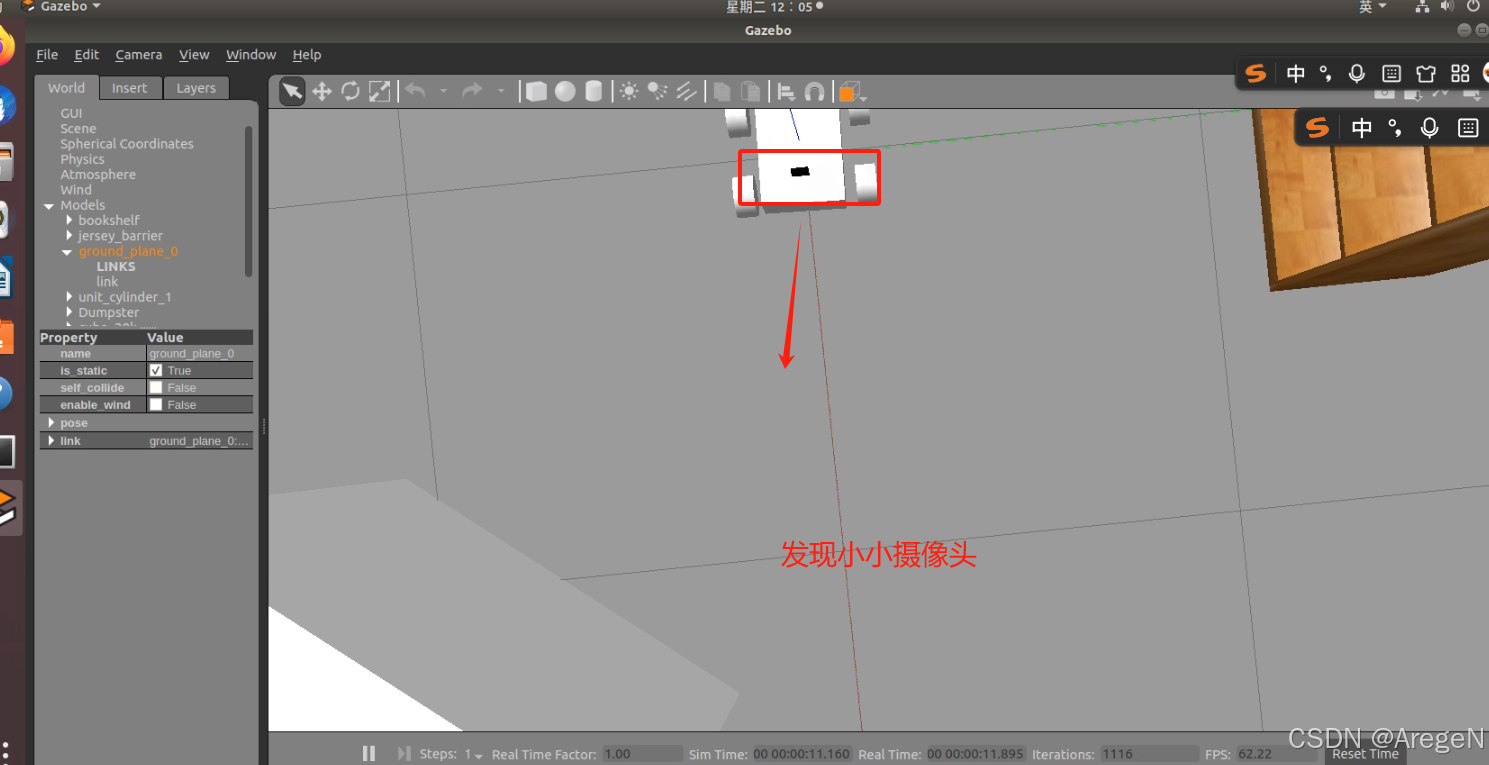Viewport: 1489px width, 765px height.
Task: Choose the Selection mode arrow tool
Action: coord(292,92)
